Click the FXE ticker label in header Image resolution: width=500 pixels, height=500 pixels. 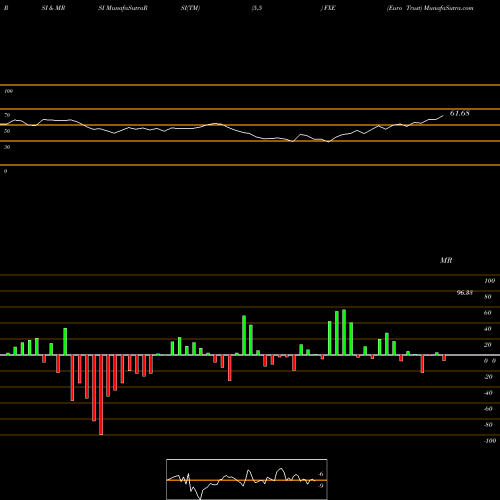[x=329, y=8]
